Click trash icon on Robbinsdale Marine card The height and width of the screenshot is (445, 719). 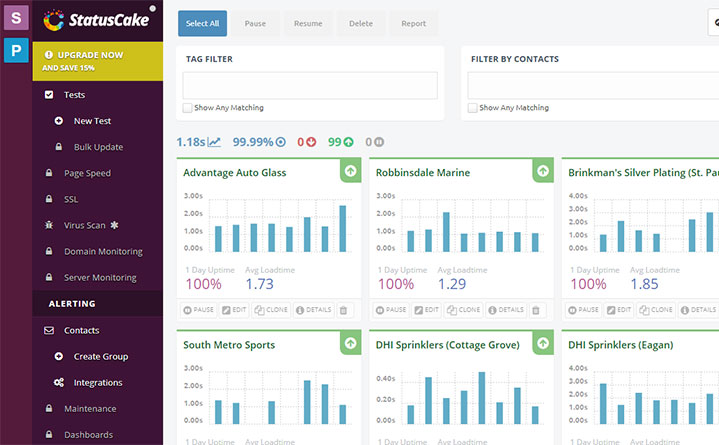tap(536, 310)
